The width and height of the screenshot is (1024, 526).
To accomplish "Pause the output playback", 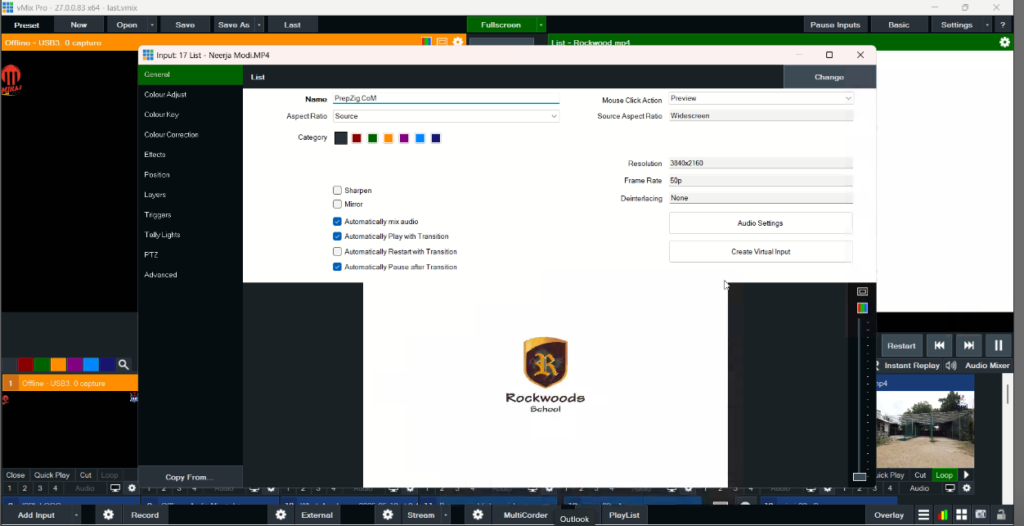I will (x=999, y=346).
